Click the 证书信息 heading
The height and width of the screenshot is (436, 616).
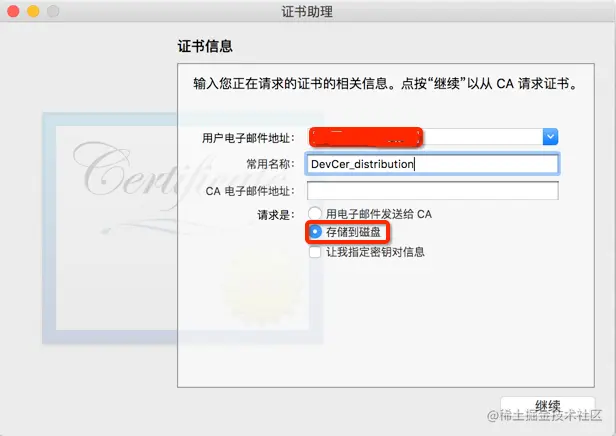(205, 46)
